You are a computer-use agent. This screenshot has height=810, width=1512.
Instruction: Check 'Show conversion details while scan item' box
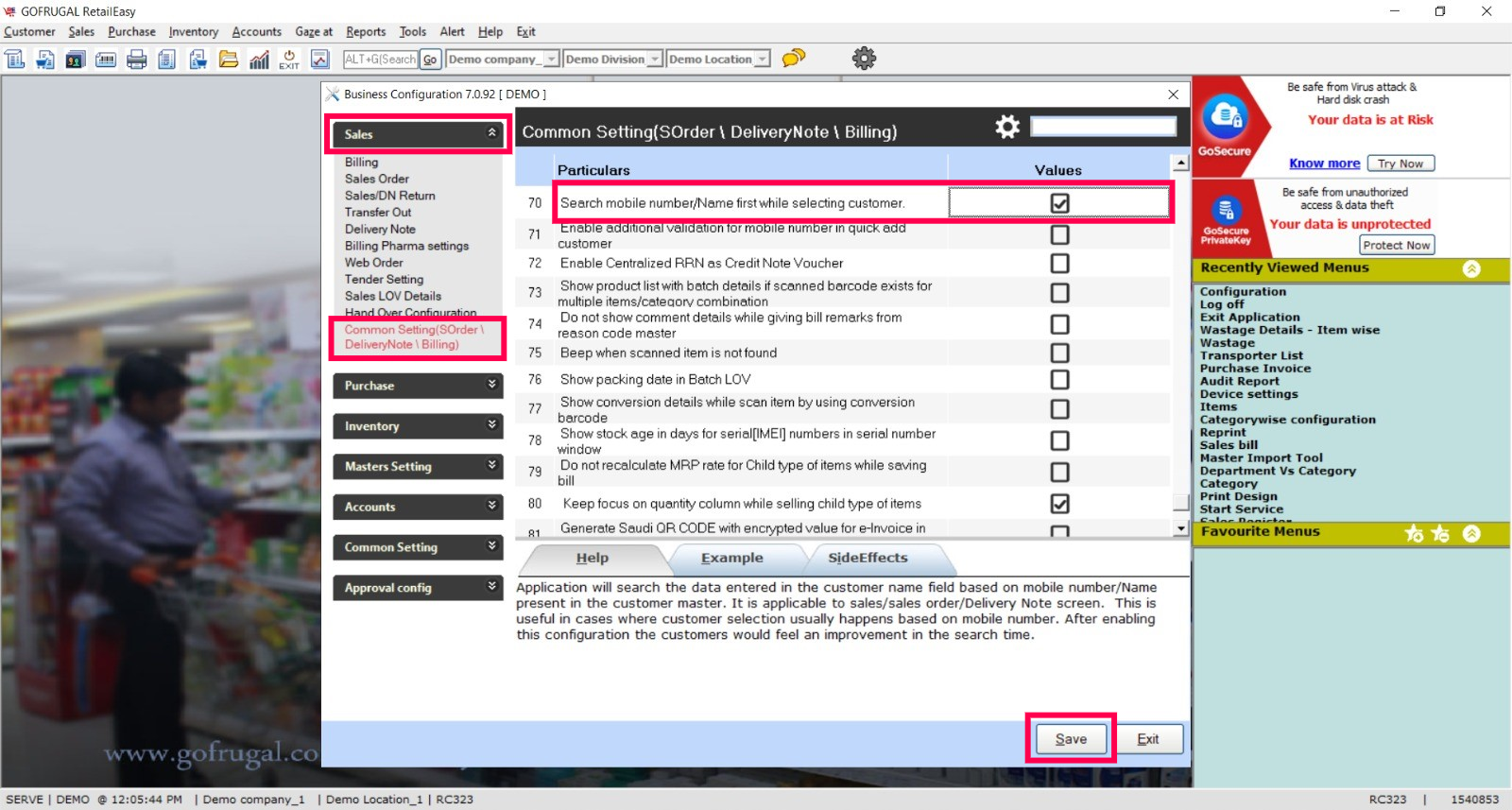coord(1059,409)
